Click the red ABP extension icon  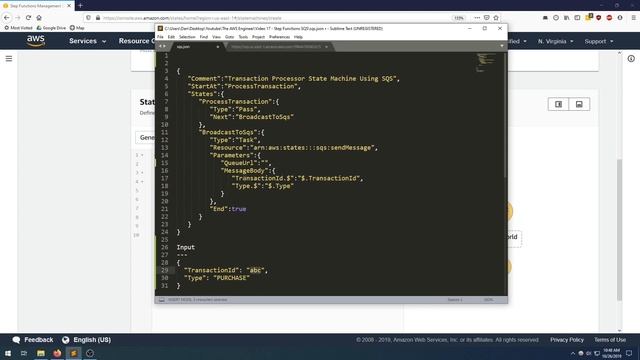(609, 18)
